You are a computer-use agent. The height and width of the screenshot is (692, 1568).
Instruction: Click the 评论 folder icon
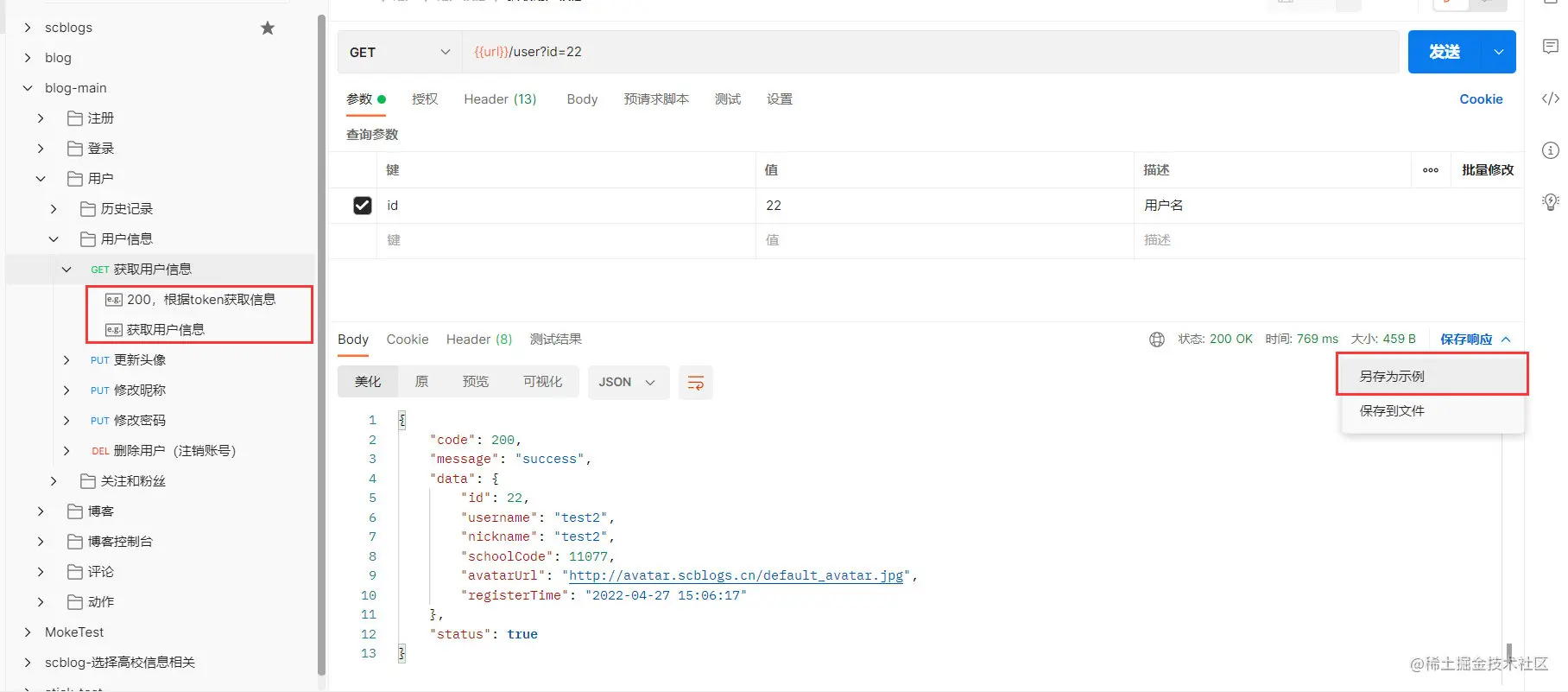tap(75, 572)
